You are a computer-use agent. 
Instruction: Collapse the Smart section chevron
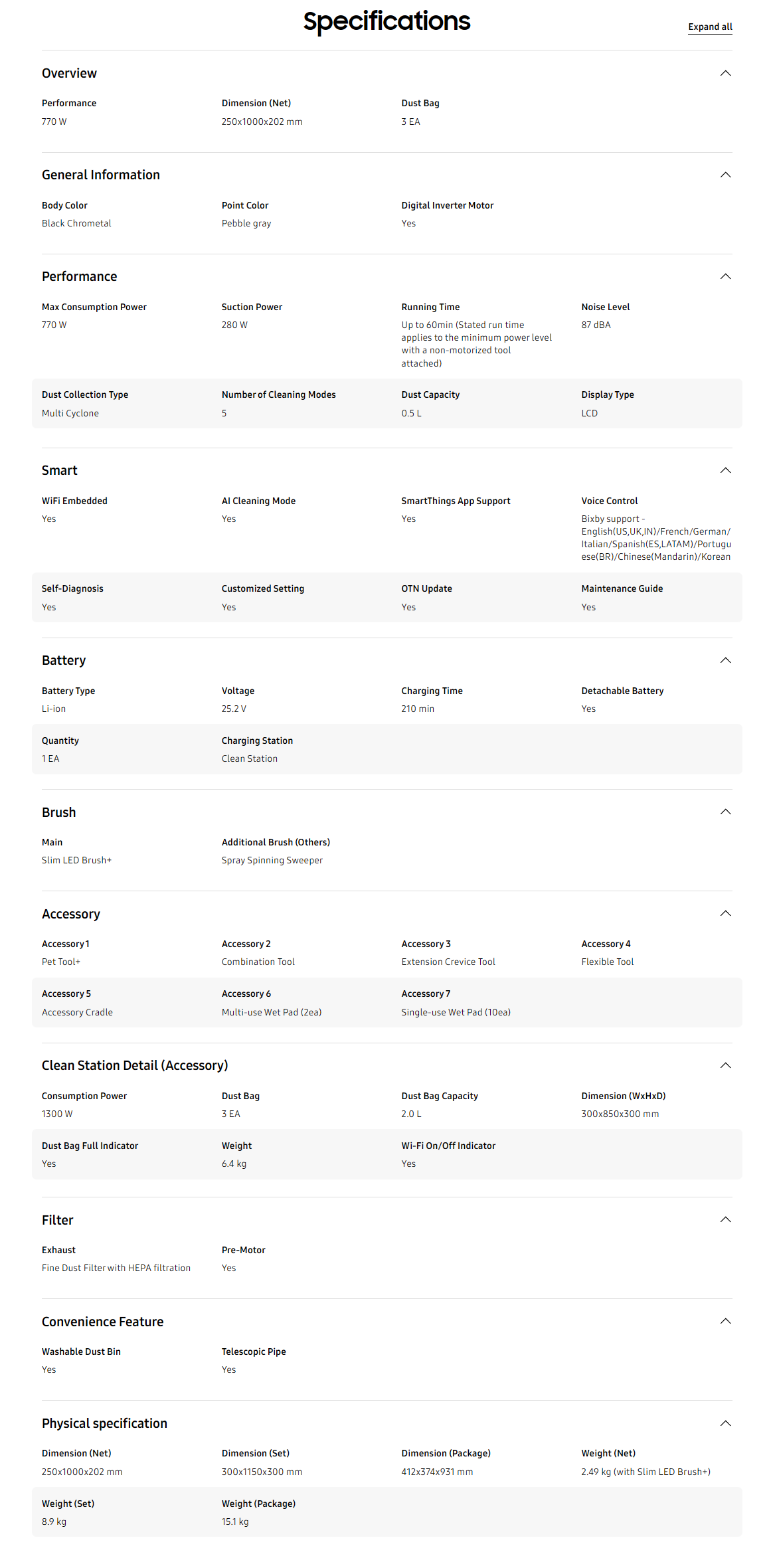click(725, 470)
